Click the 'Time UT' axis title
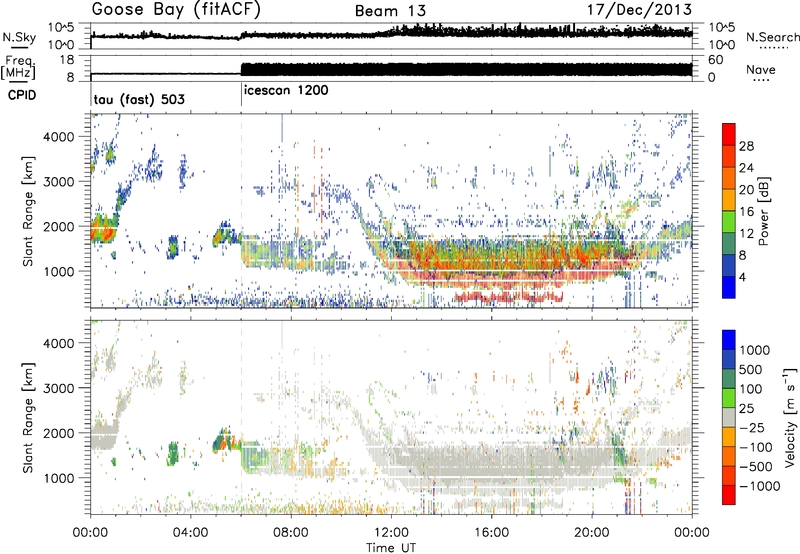This screenshot has width=800, height=554. pos(391,548)
